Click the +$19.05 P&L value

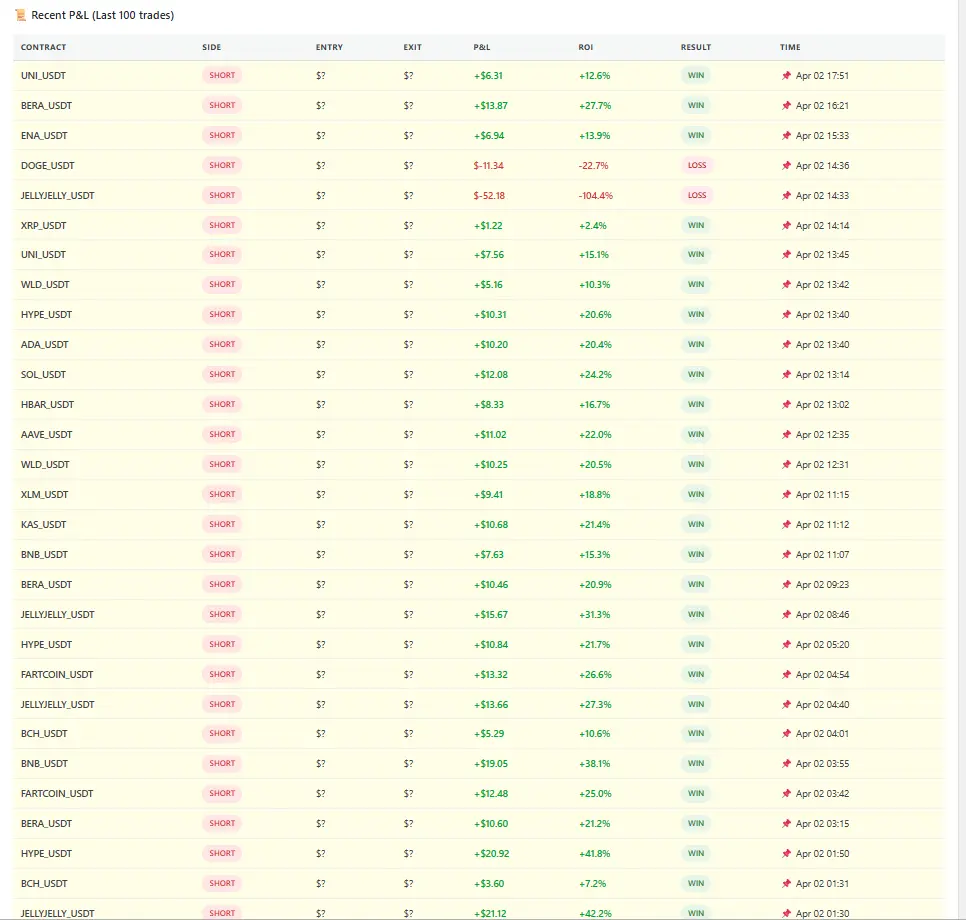click(x=491, y=763)
